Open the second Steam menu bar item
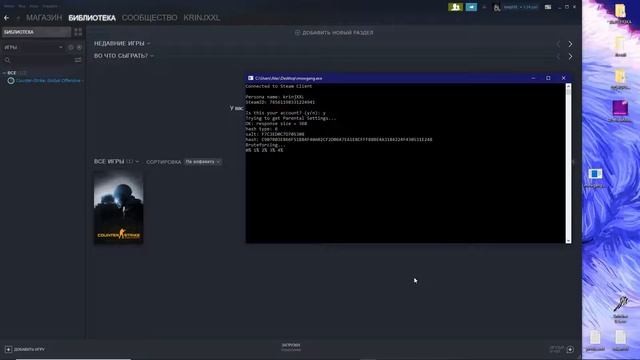 click(22, 7)
